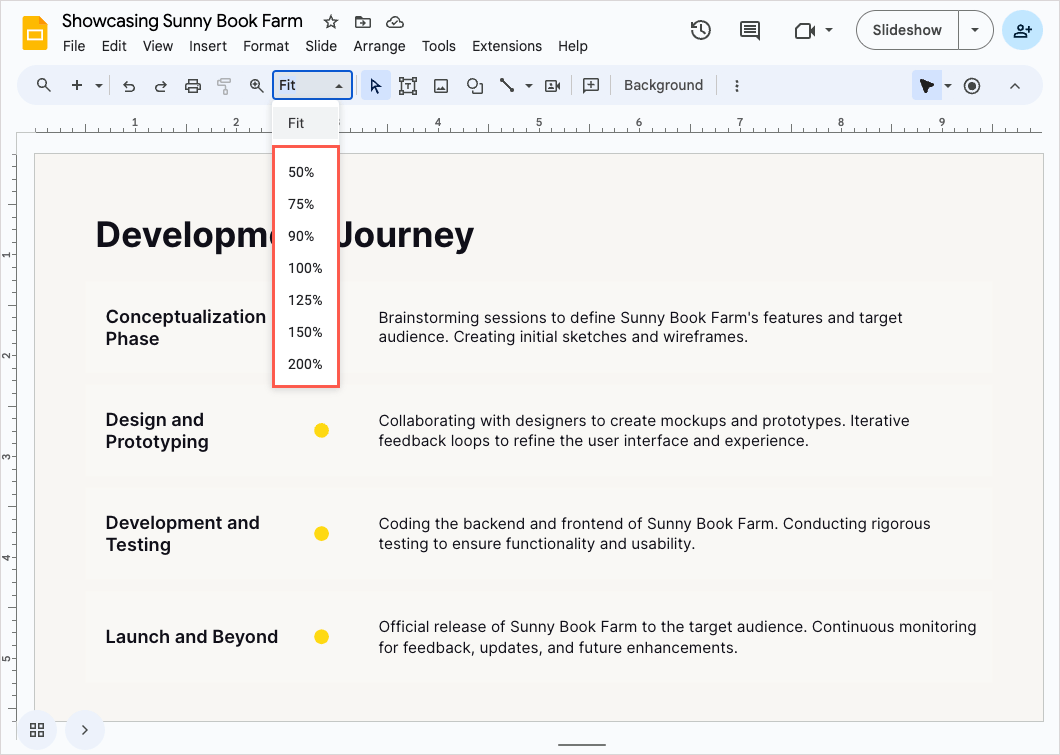1060x755 pixels.
Task: Click the Background button
Action: click(663, 85)
